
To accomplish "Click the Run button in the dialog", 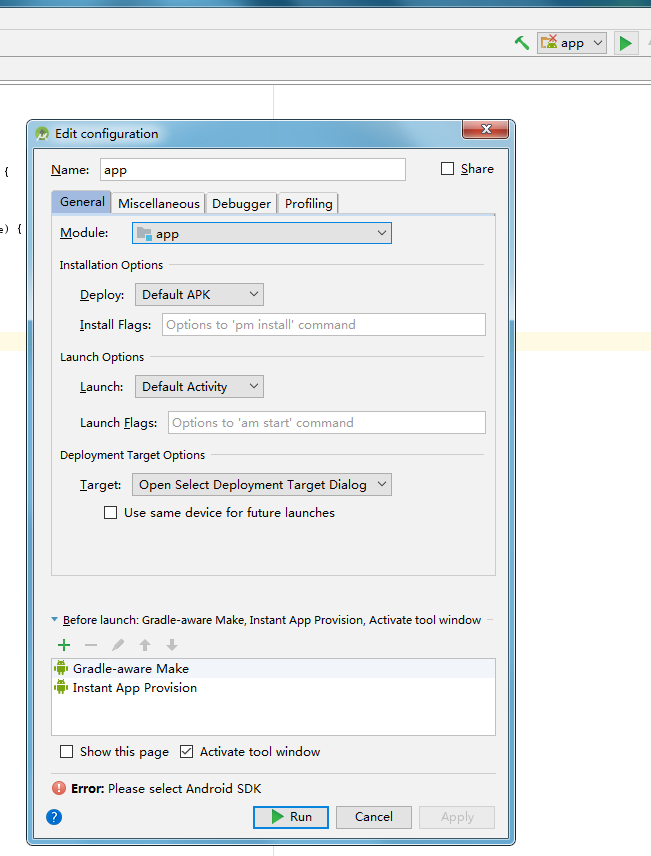I will 291,817.
